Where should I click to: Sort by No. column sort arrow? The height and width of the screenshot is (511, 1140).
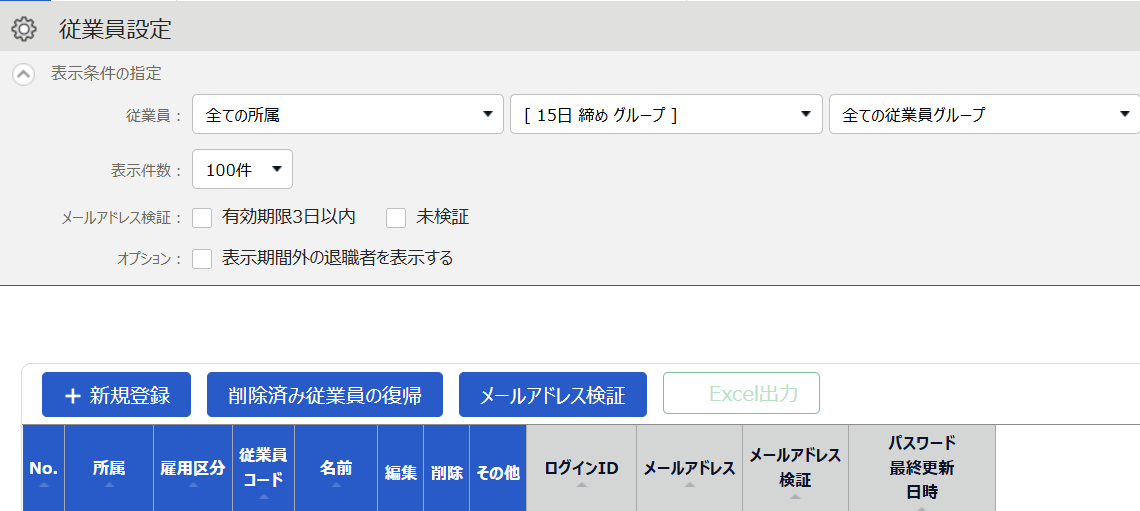coord(44,484)
